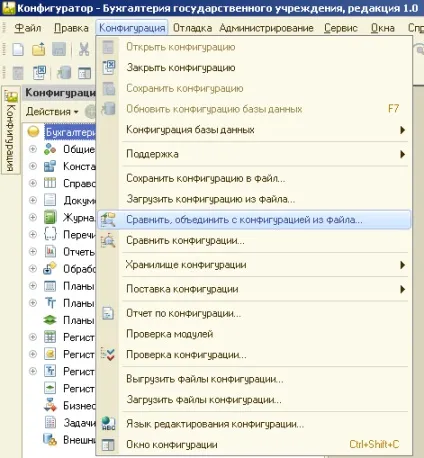Click the Отчеты tree node icon
Screen dimensions: 424x458
tap(50, 251)
